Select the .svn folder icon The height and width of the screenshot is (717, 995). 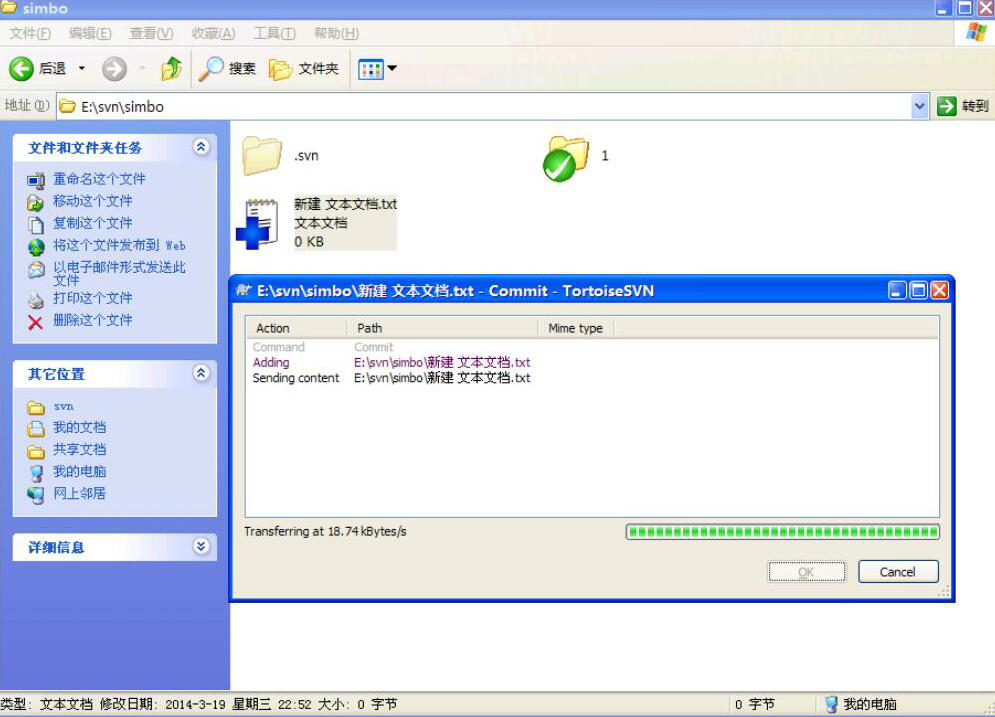(x=261, y=155)
